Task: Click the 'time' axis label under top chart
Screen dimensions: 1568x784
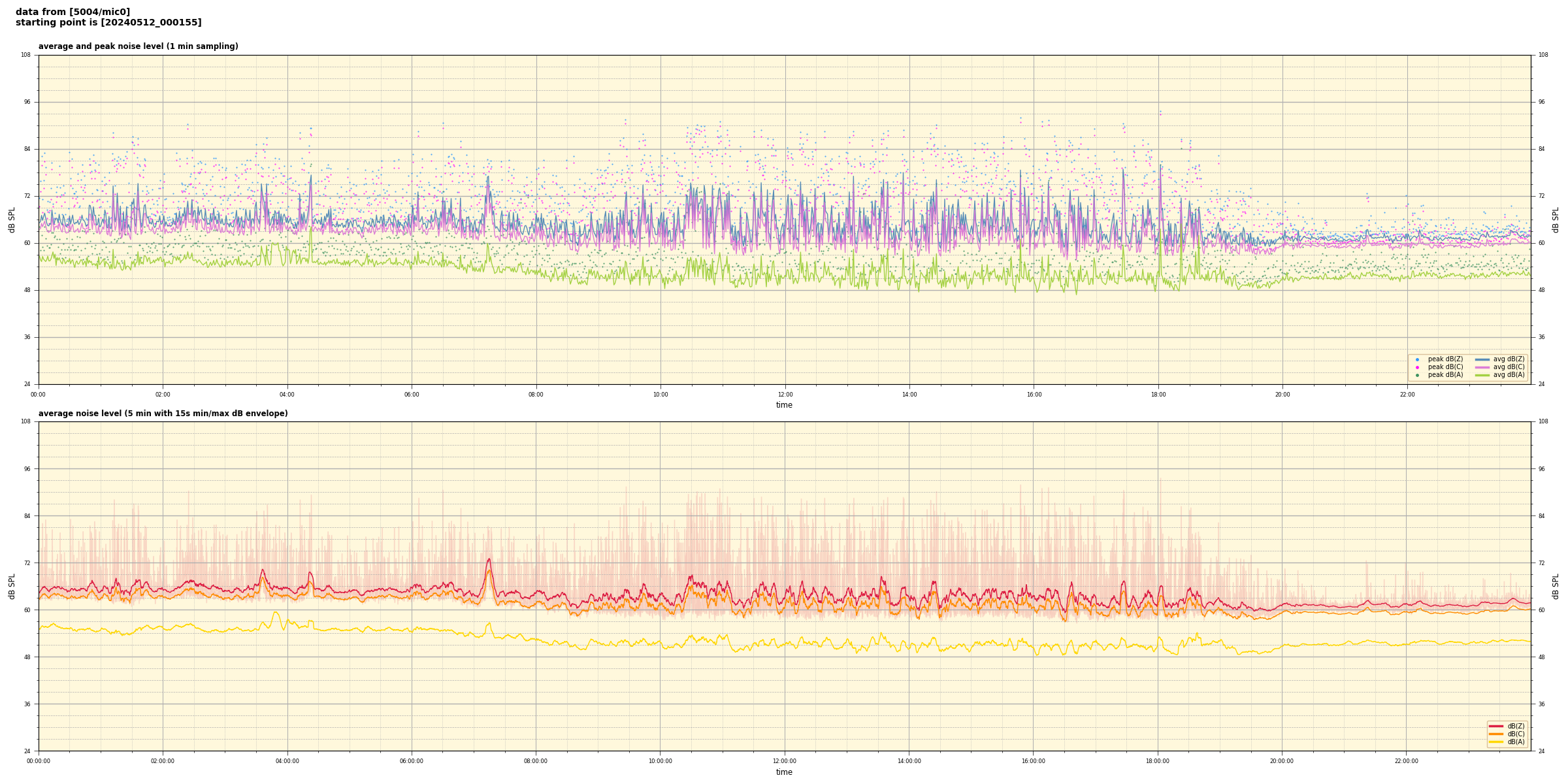Action: click(x=784, y=405)
